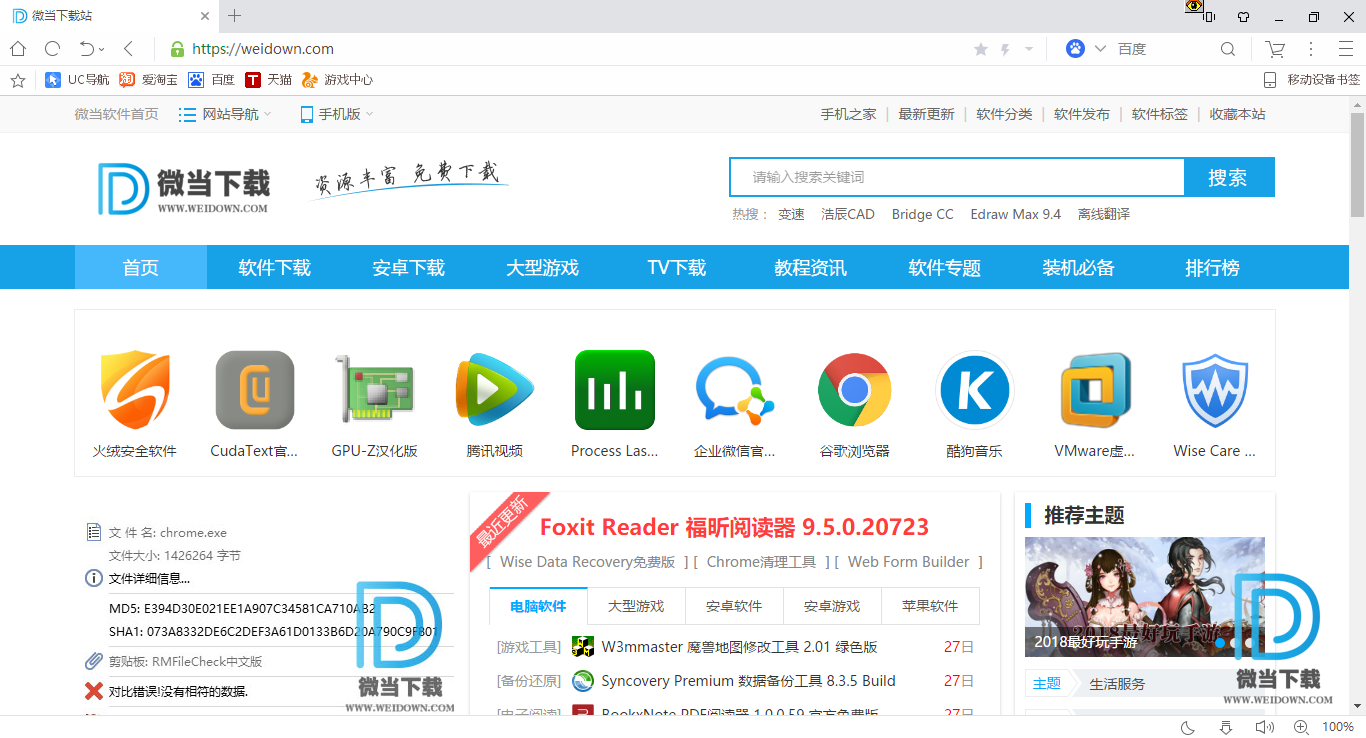This screenshot has width=1366, height=738.
Task: Open GPU-Z汉化版 icon
Action: point(374,390)
